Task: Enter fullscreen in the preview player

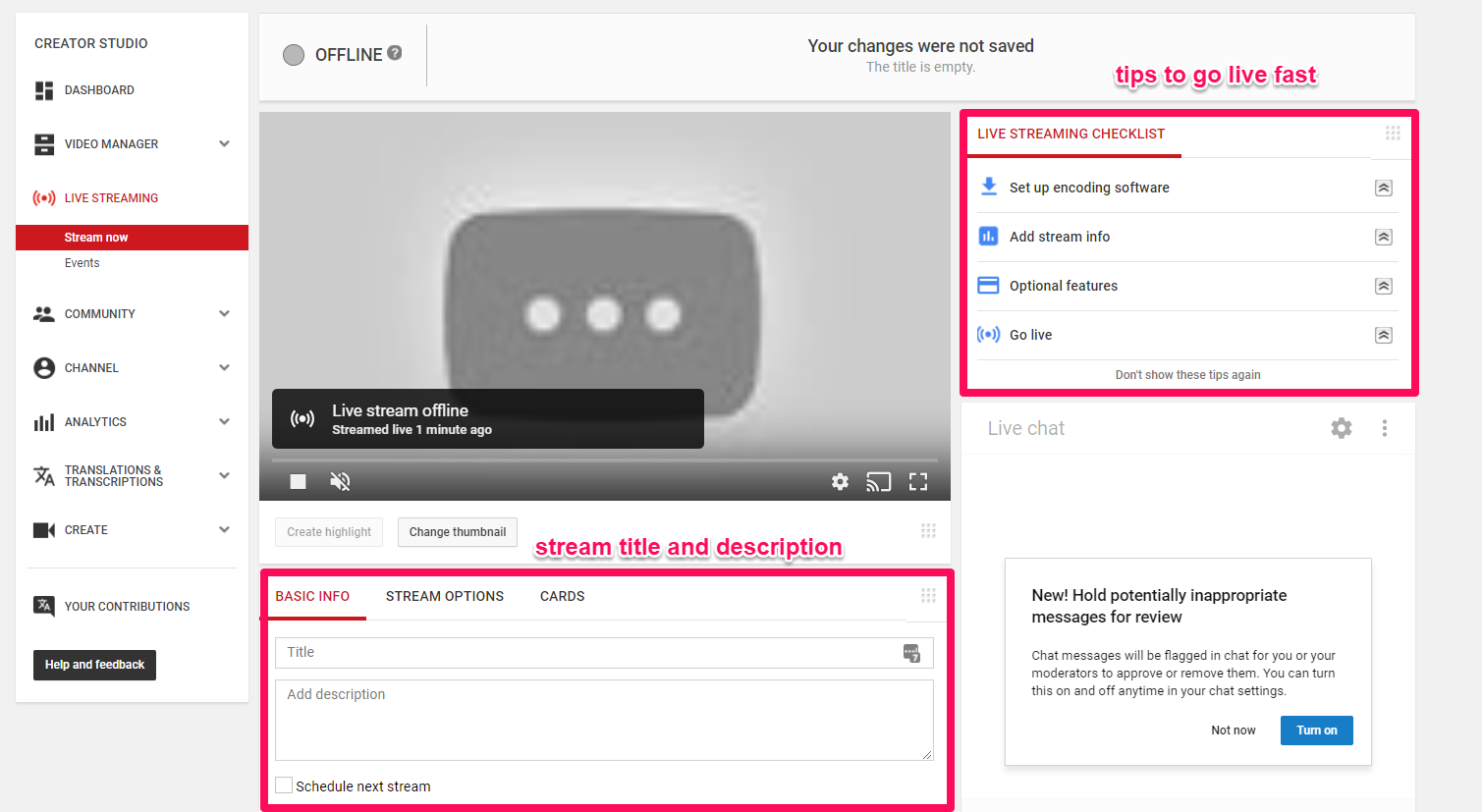Action: (x=918, y=481)
